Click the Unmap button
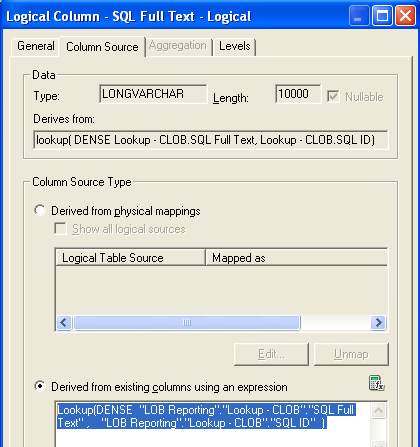This screenshot has width=420, height=447. (351, 354)
